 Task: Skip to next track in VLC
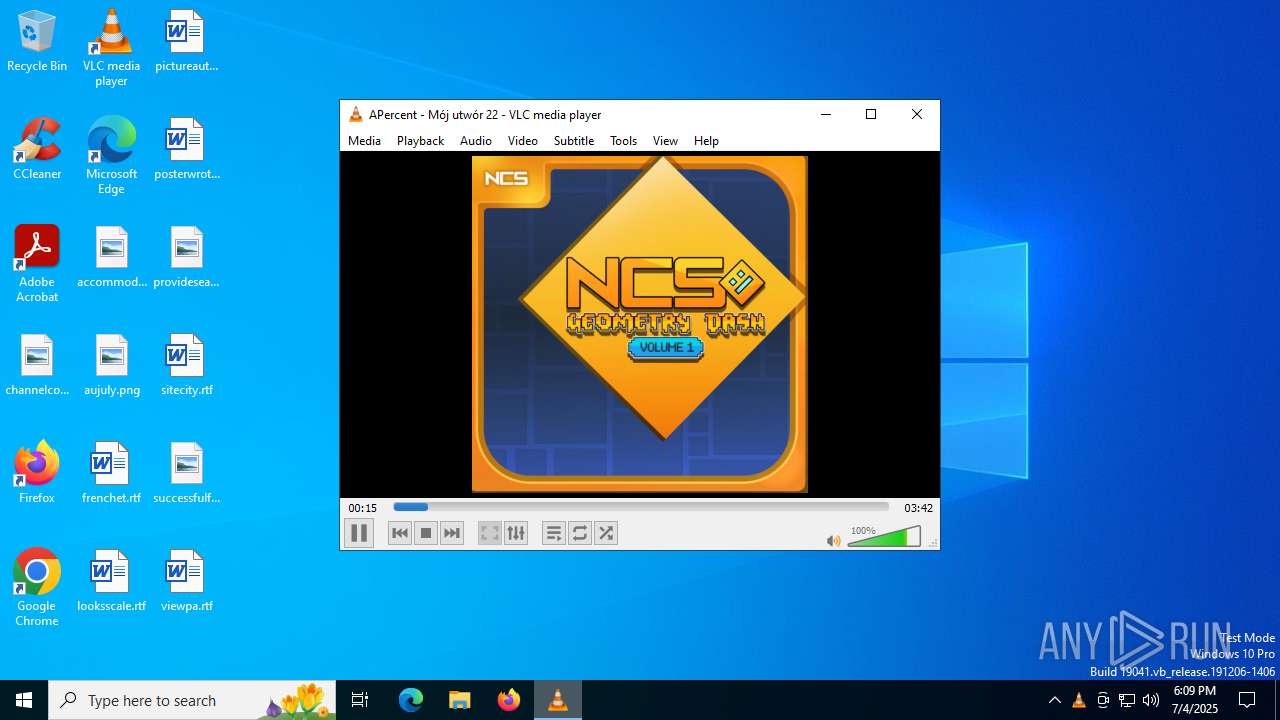[x=452, y=533]
